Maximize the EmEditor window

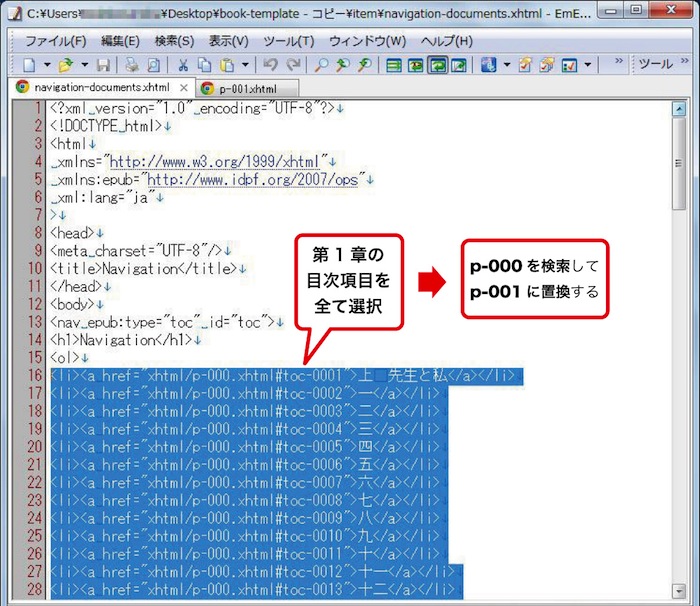click(x=636, y=10)
